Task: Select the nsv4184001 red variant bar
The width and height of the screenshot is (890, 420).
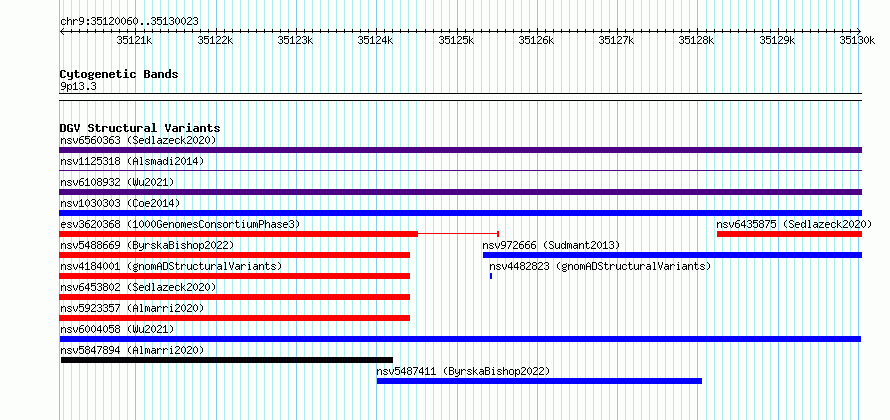Action: (x=234, y=276)
